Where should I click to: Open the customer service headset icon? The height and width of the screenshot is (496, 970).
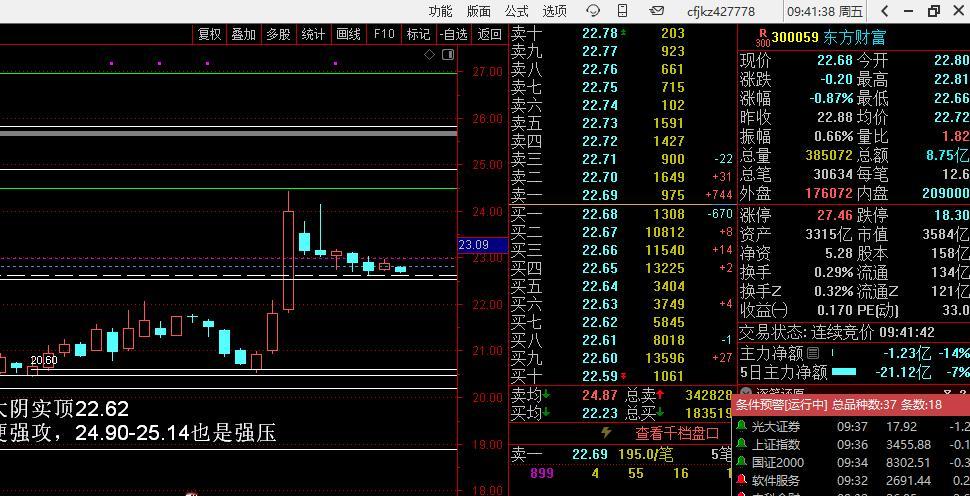[593, 11]
